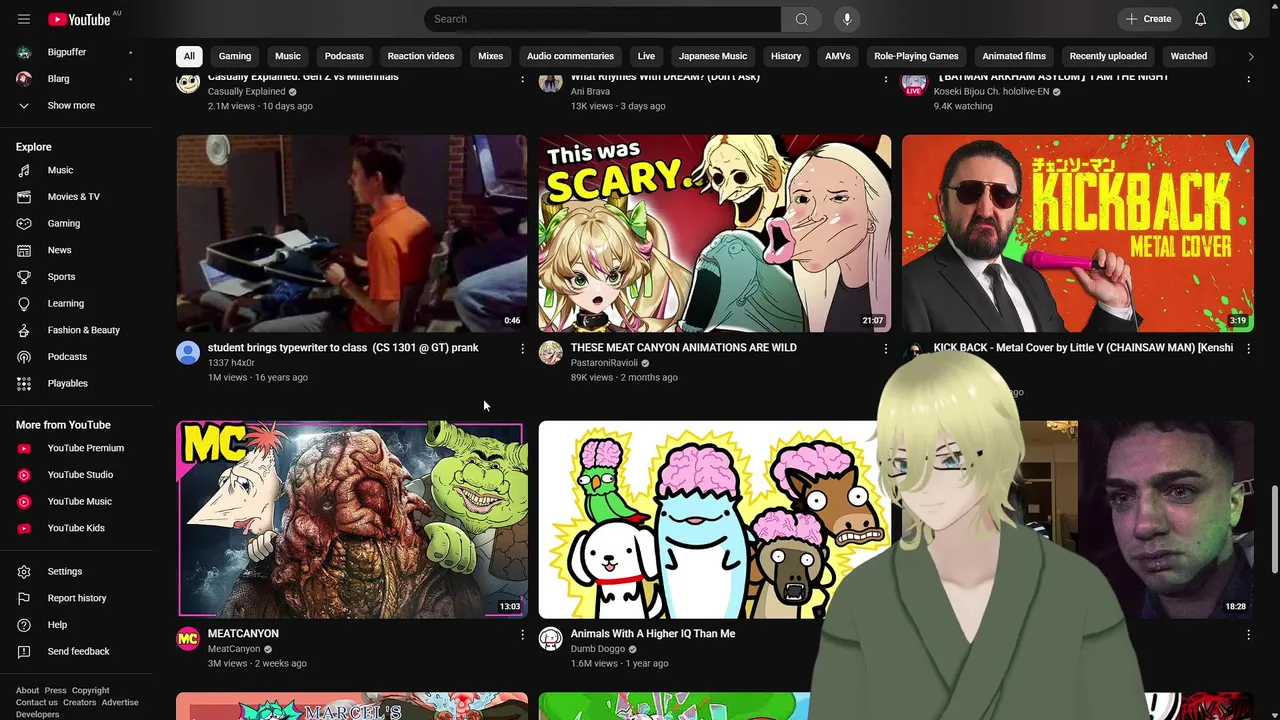Select the Animated films chip

1014,56
